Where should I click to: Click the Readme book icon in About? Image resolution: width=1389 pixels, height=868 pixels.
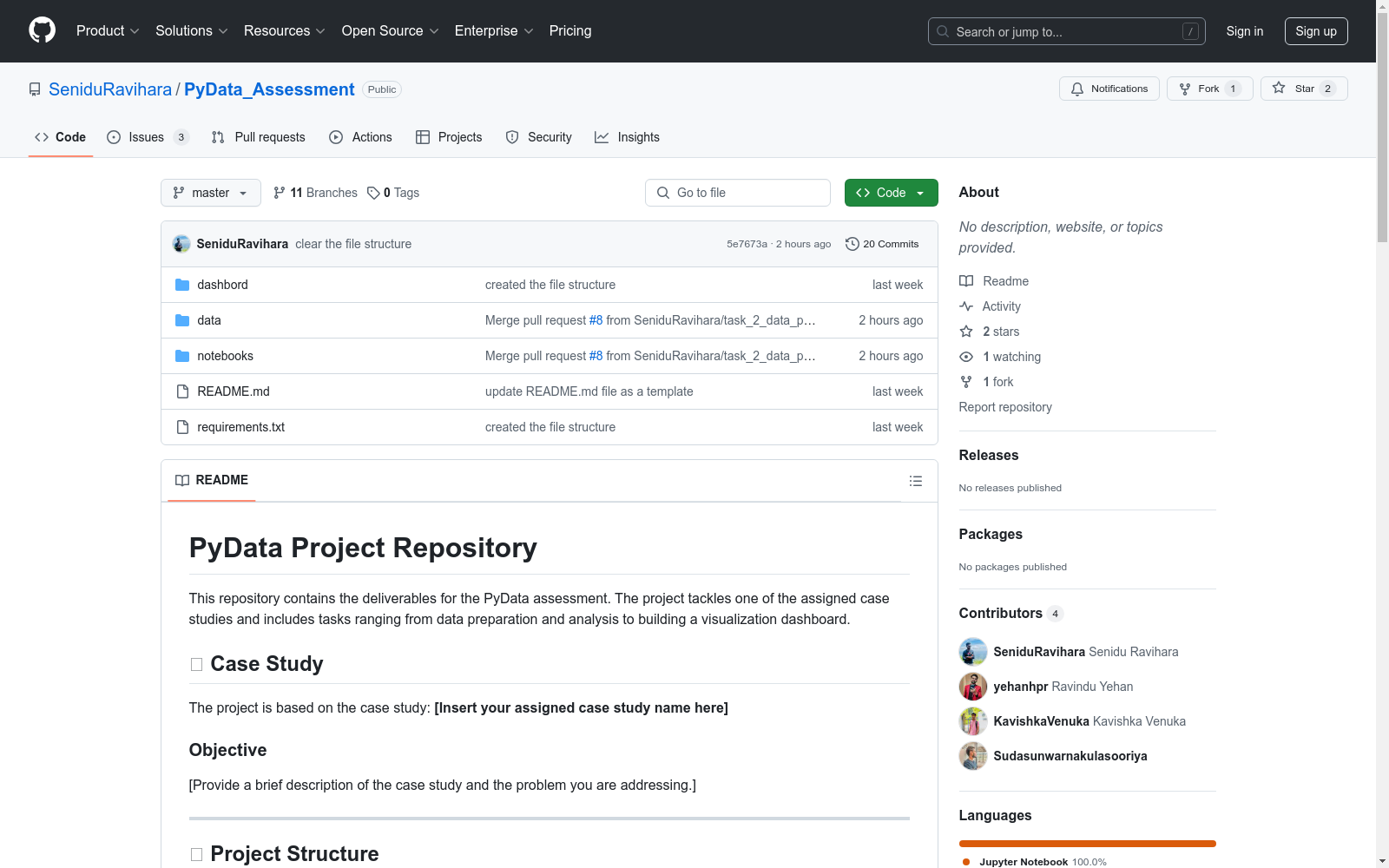coord(966,281)
